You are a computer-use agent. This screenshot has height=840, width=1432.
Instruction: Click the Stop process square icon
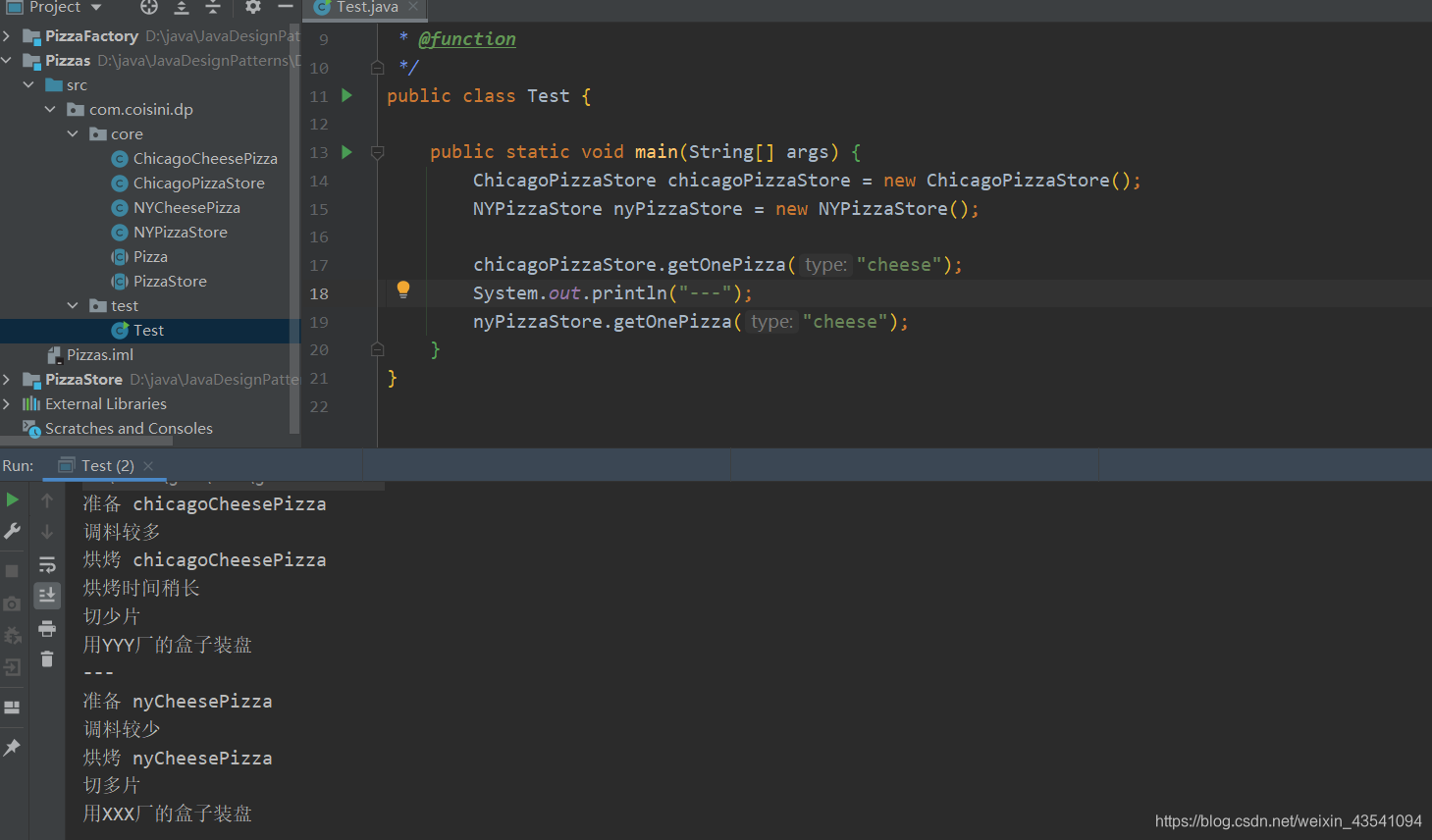click(x=12, y=571)
